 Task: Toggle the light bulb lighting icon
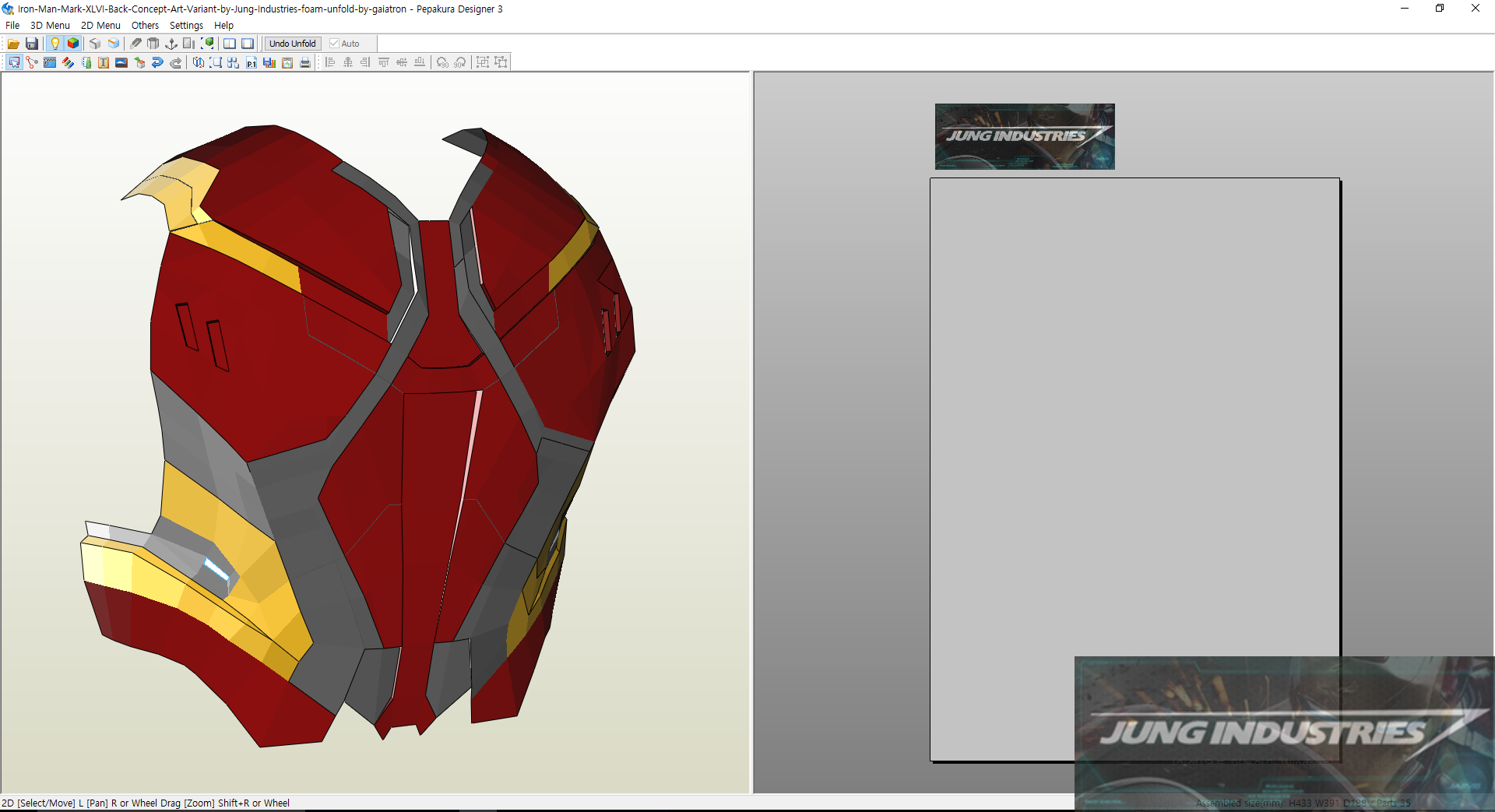point(55,44)
